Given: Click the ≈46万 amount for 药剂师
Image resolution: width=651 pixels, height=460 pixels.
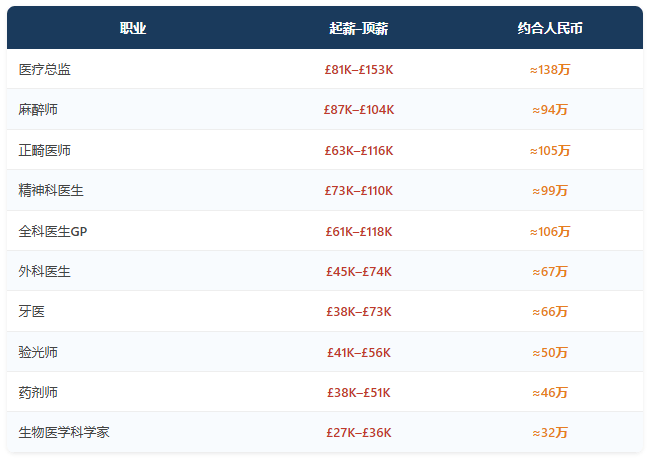Looking at the screenshot, I should [x=550, y=393].
